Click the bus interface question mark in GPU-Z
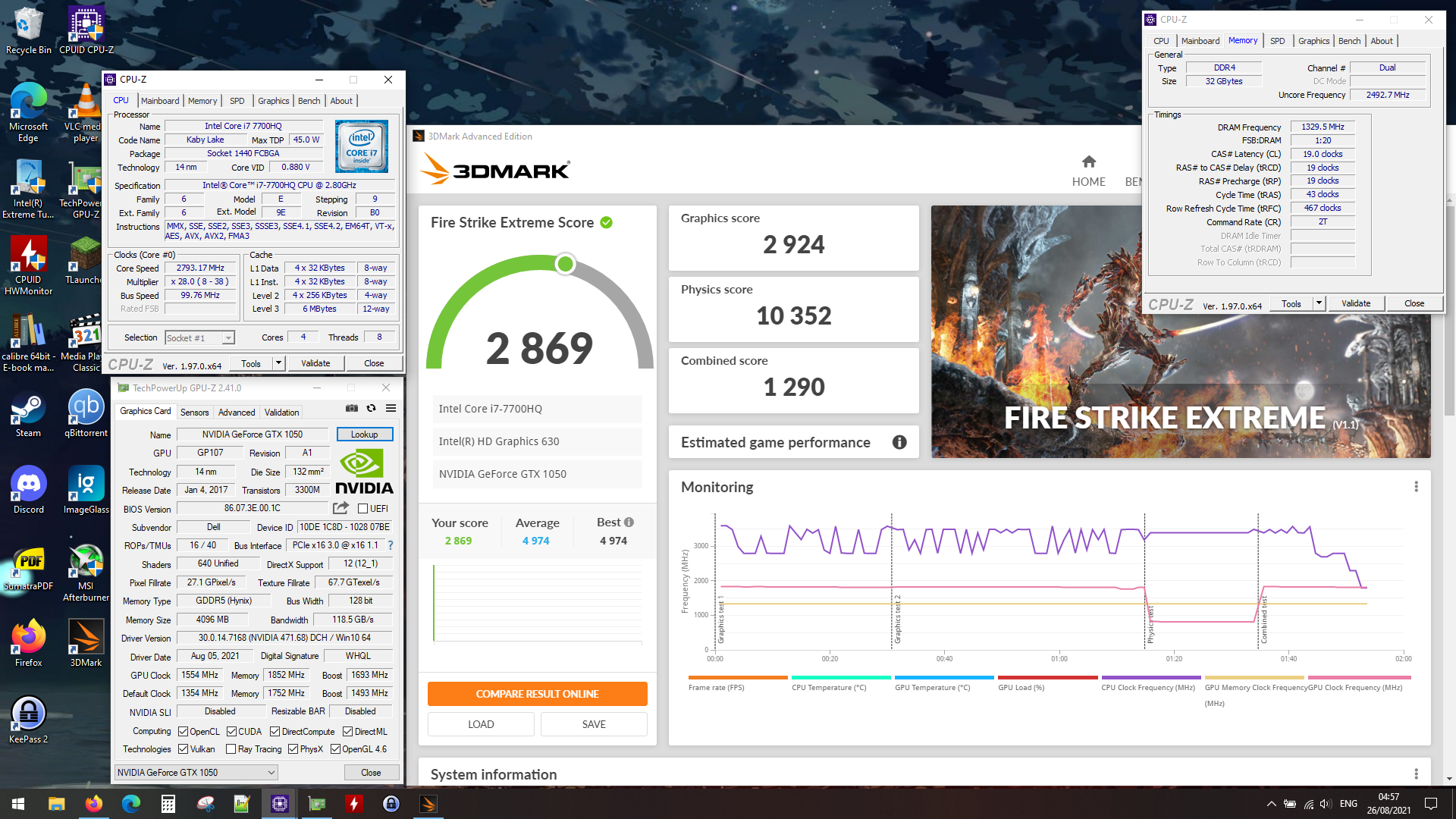The width and height of the screenshot is (1456, 819). [391, 545]
